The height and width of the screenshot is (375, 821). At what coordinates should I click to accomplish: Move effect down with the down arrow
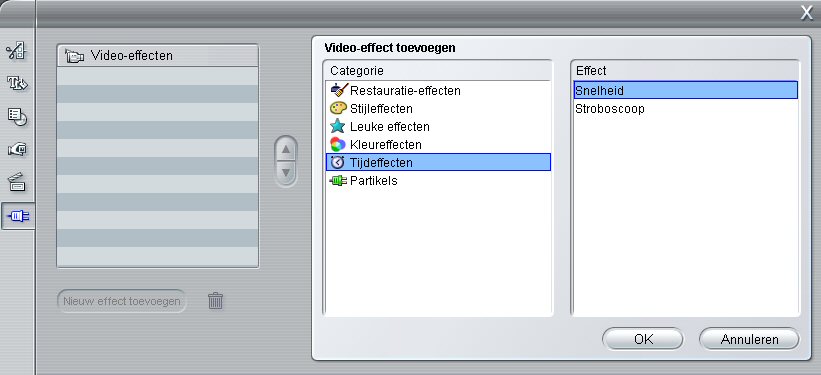pos(285,172)
